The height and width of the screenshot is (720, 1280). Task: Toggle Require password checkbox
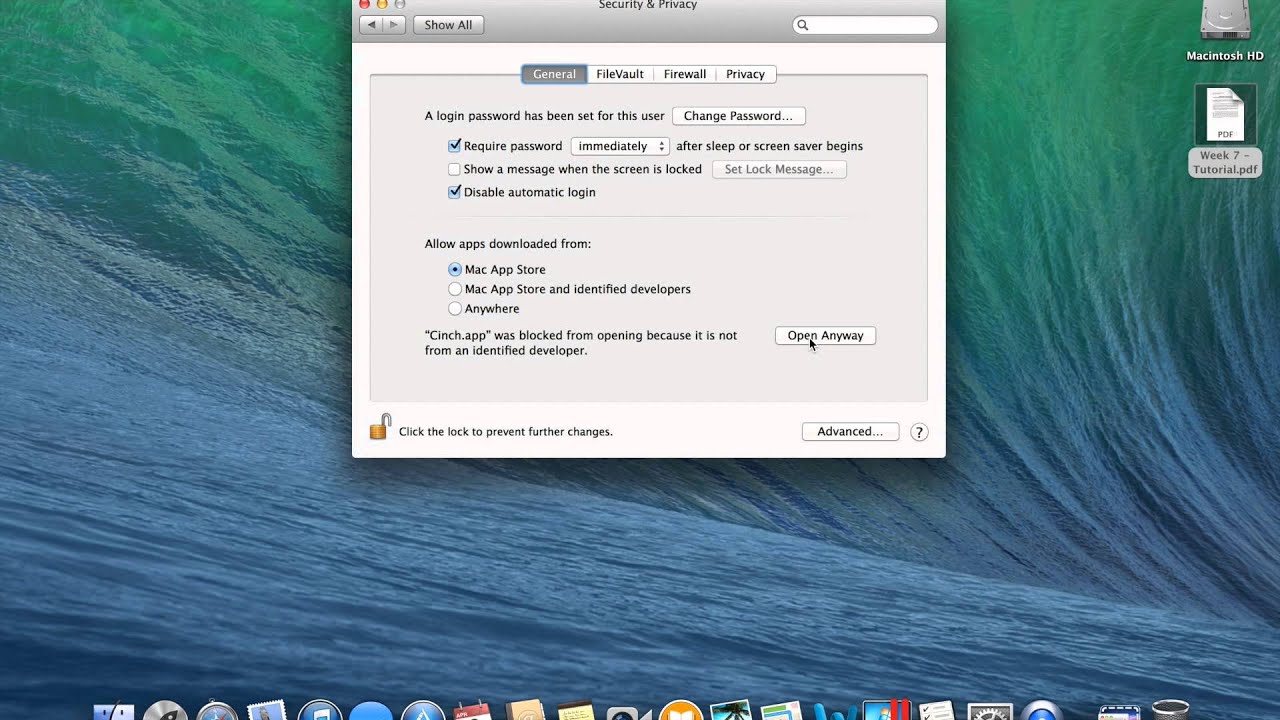click(x=454, y=146)
